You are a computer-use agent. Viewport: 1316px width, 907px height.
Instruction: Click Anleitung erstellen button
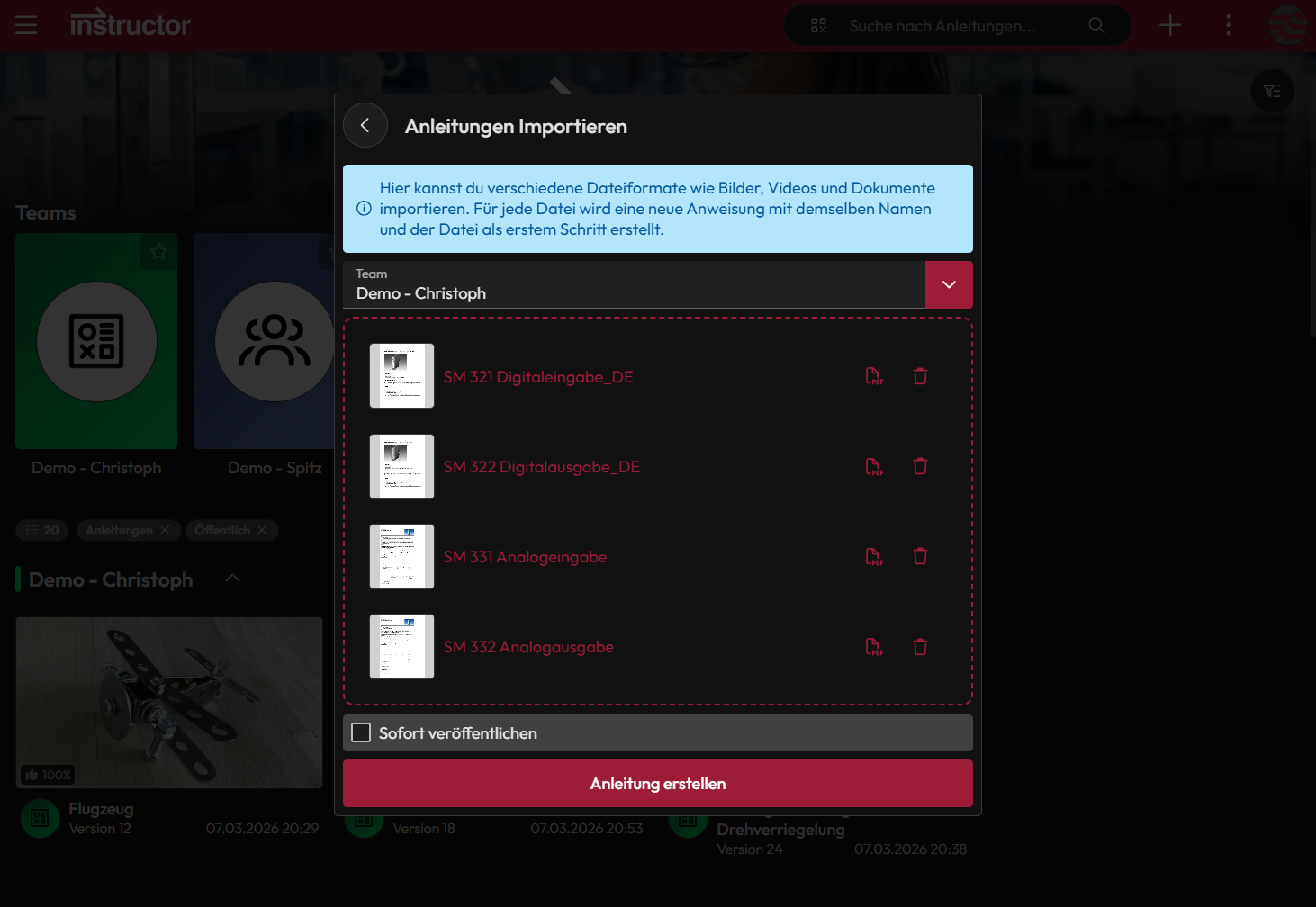click(658, 784)
